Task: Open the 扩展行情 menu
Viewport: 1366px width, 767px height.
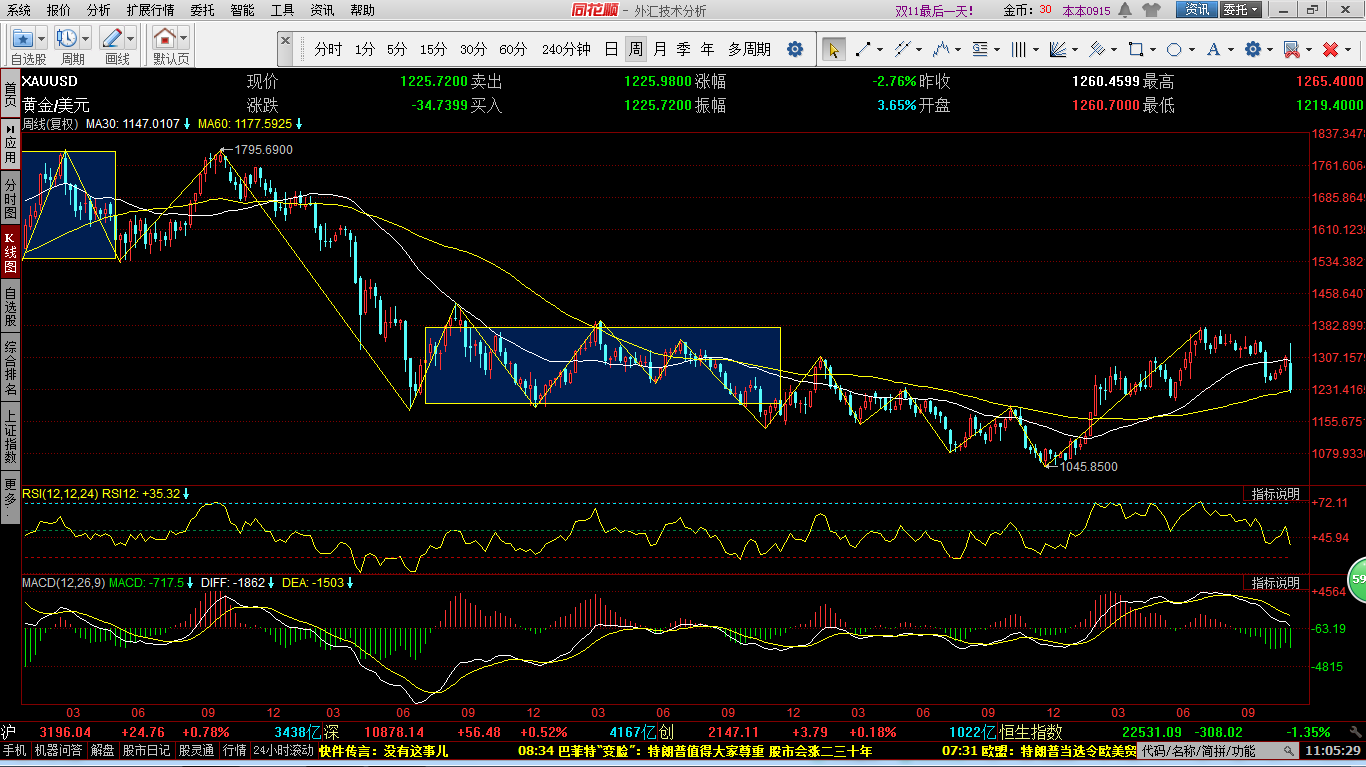Action: coord(150,10)
